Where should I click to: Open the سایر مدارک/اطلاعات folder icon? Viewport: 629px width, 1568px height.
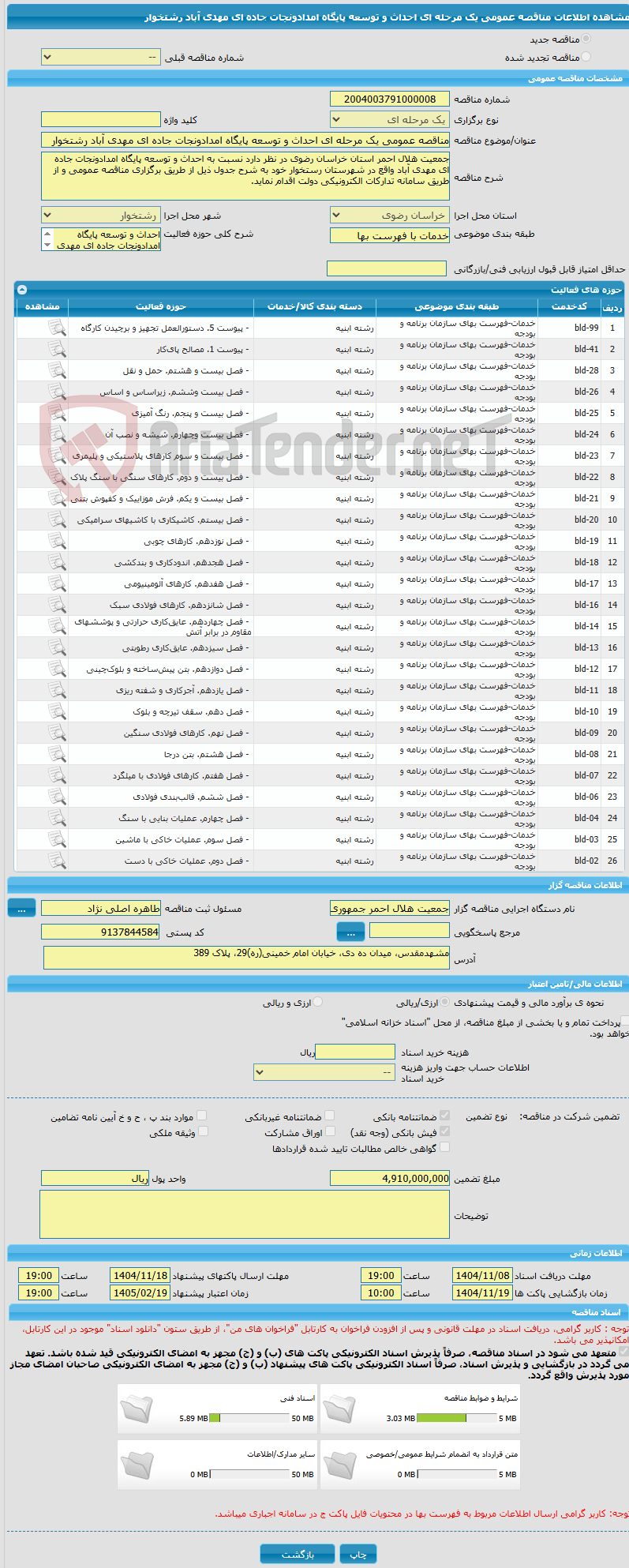(x=137, y=1464)
